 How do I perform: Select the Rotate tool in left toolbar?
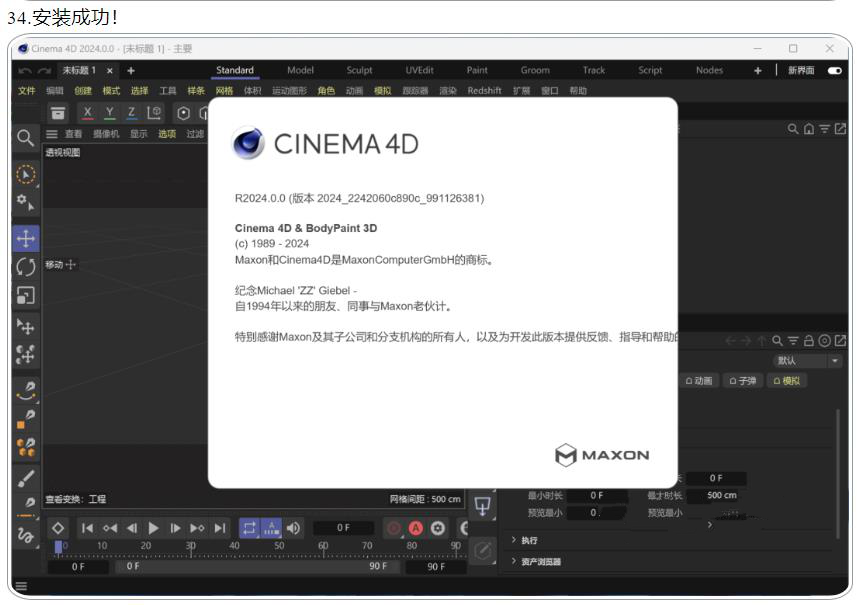coord(26,267)
